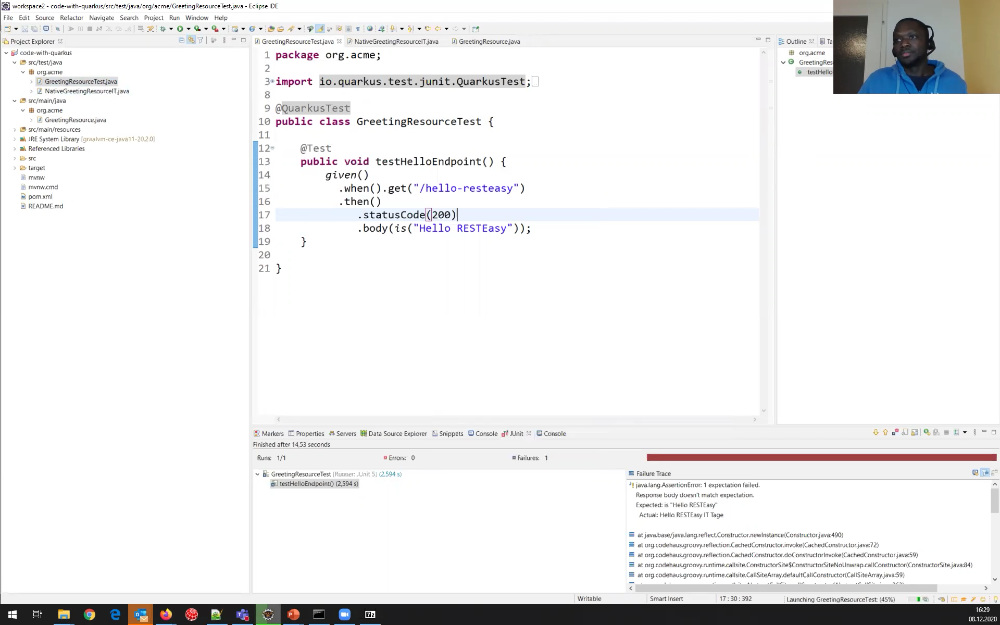The width and height of the screenshot is (1000, 625).
Task: Open the Servers view tab
Action: 342,434
